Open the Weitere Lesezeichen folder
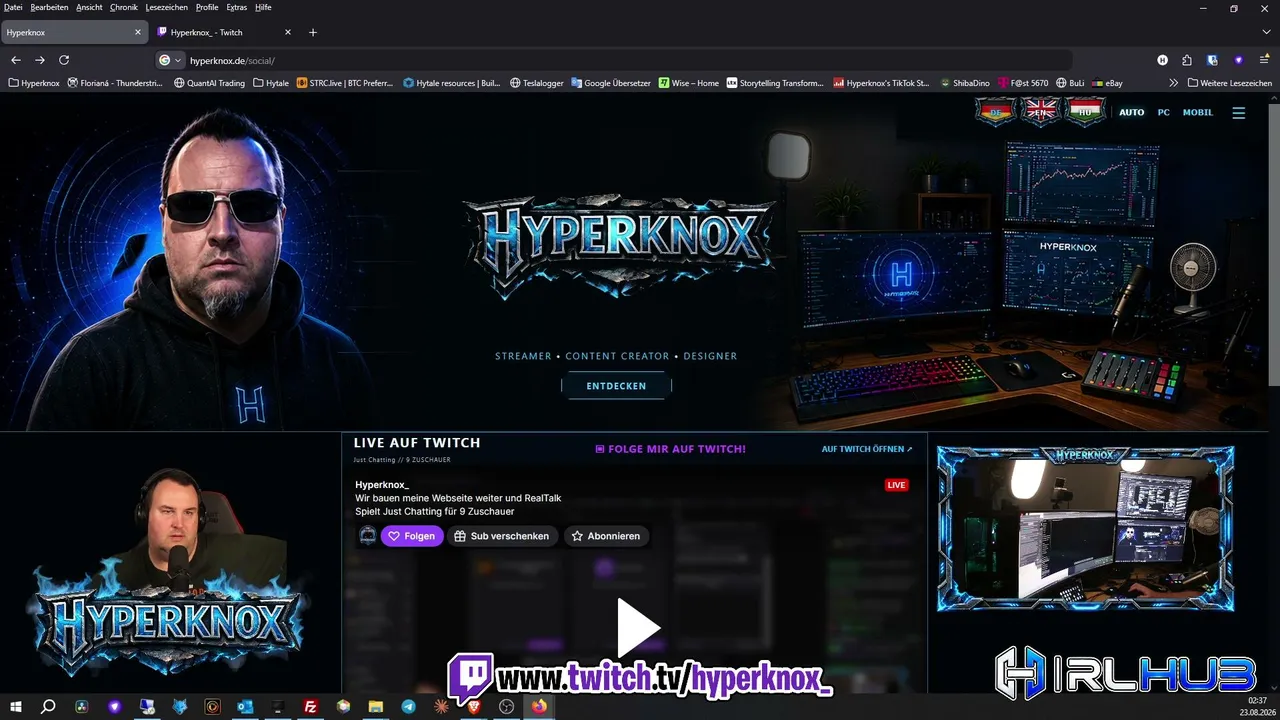This screenshot has width=1280, height=720. pyautogui.click(x=1229, y=83)
